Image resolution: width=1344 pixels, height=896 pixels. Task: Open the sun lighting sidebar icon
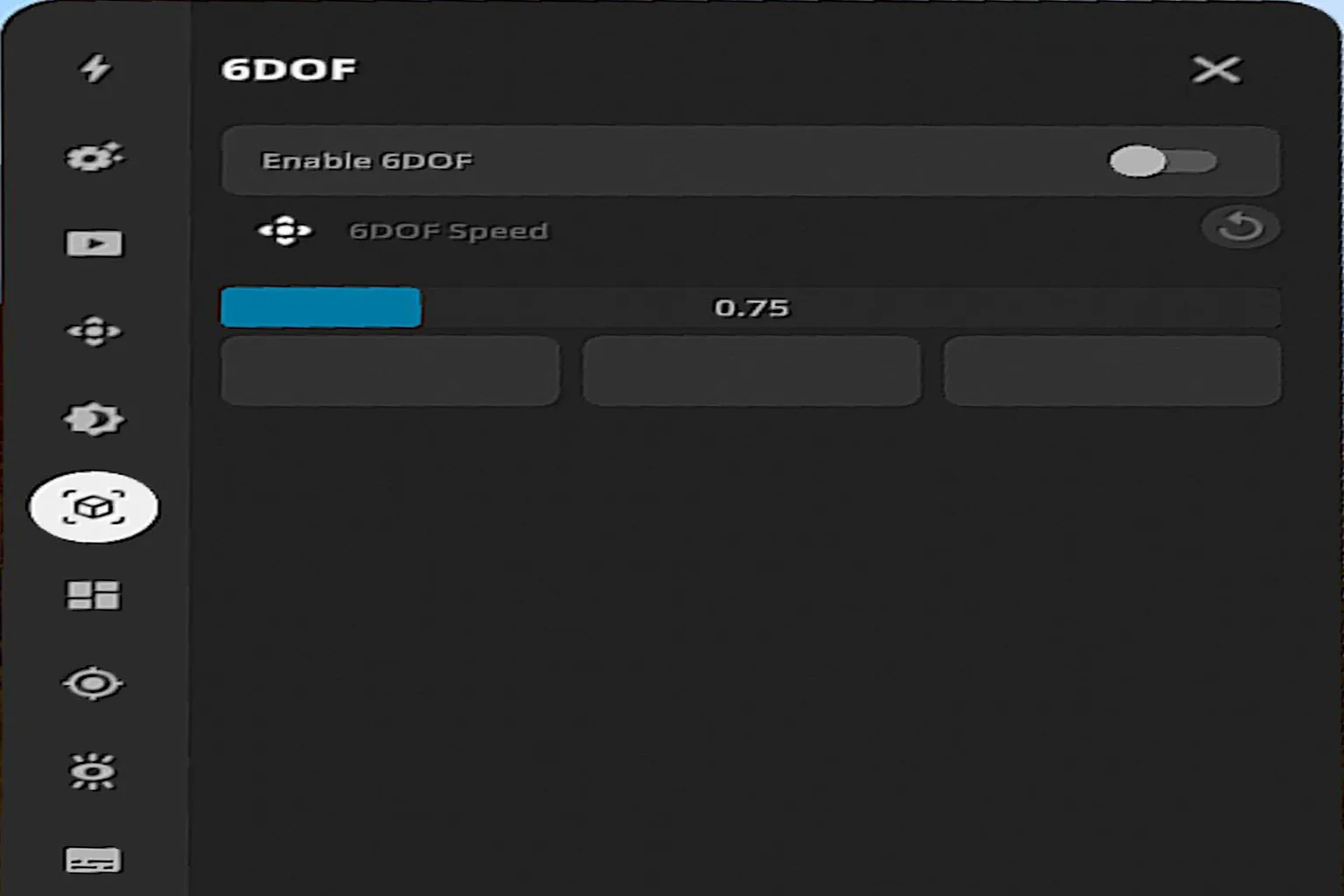(x=93, y=772)
